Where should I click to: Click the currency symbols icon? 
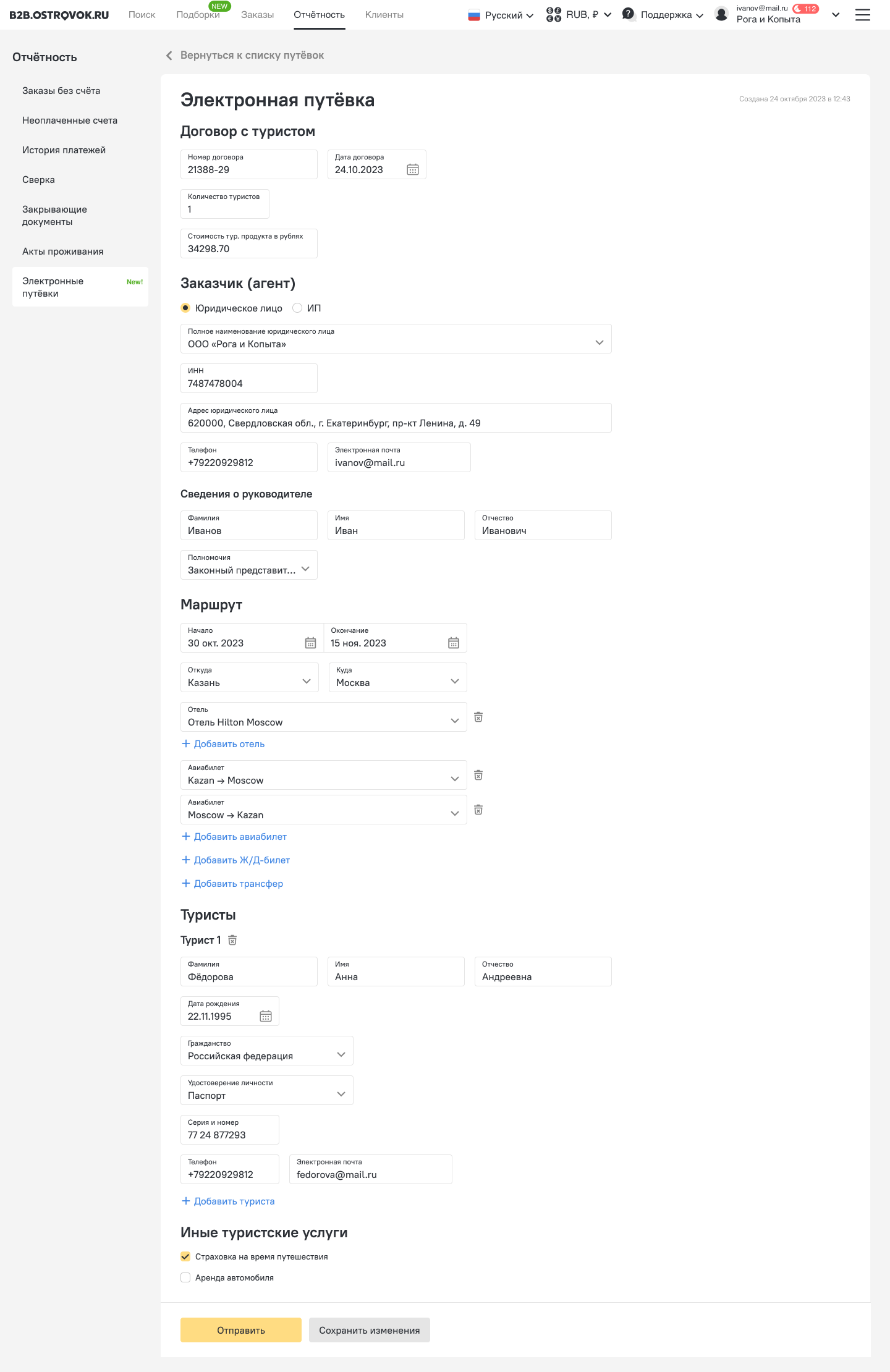554,14
